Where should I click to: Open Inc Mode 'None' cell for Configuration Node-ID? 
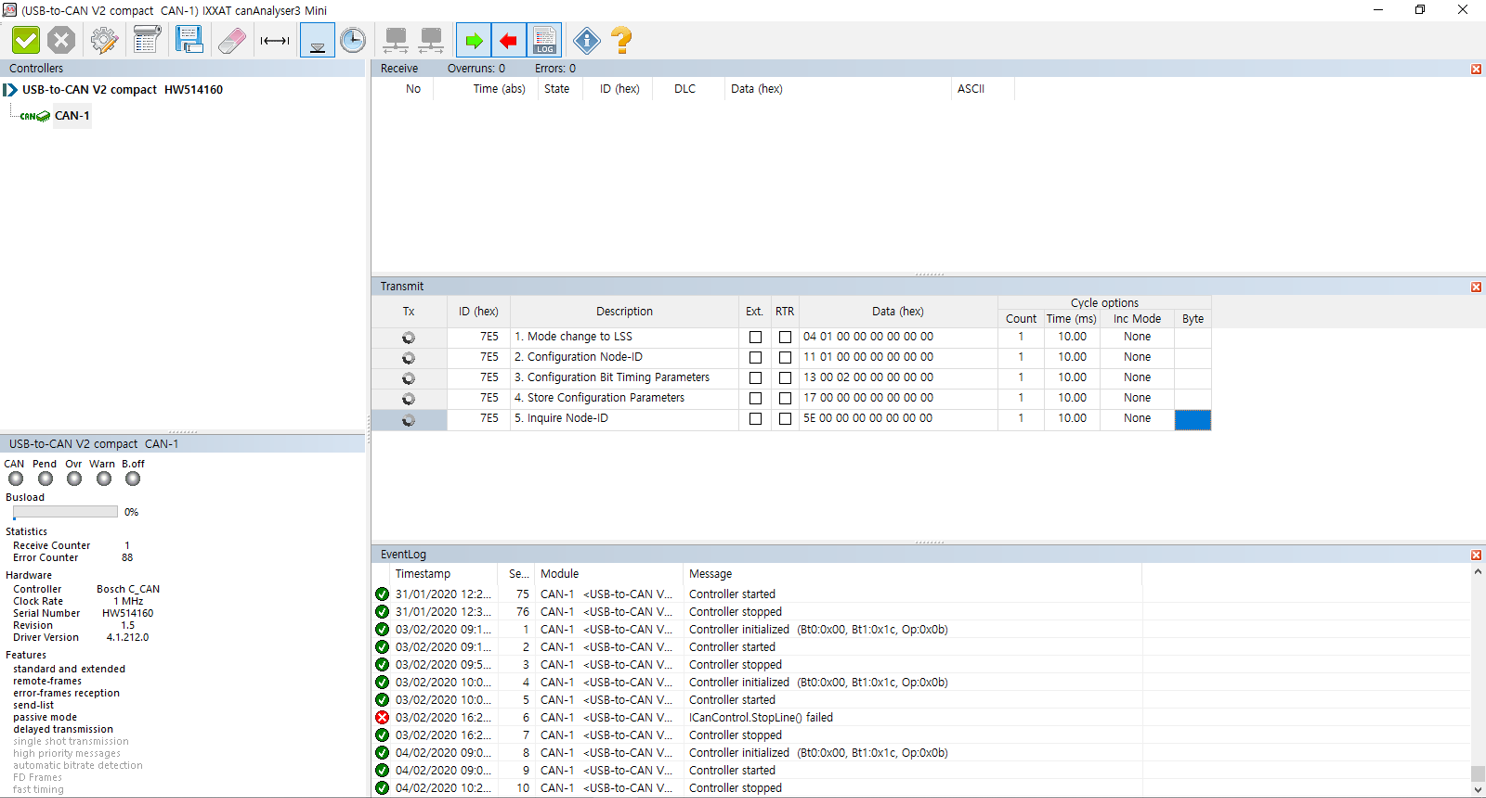[x=1137, y=357]
